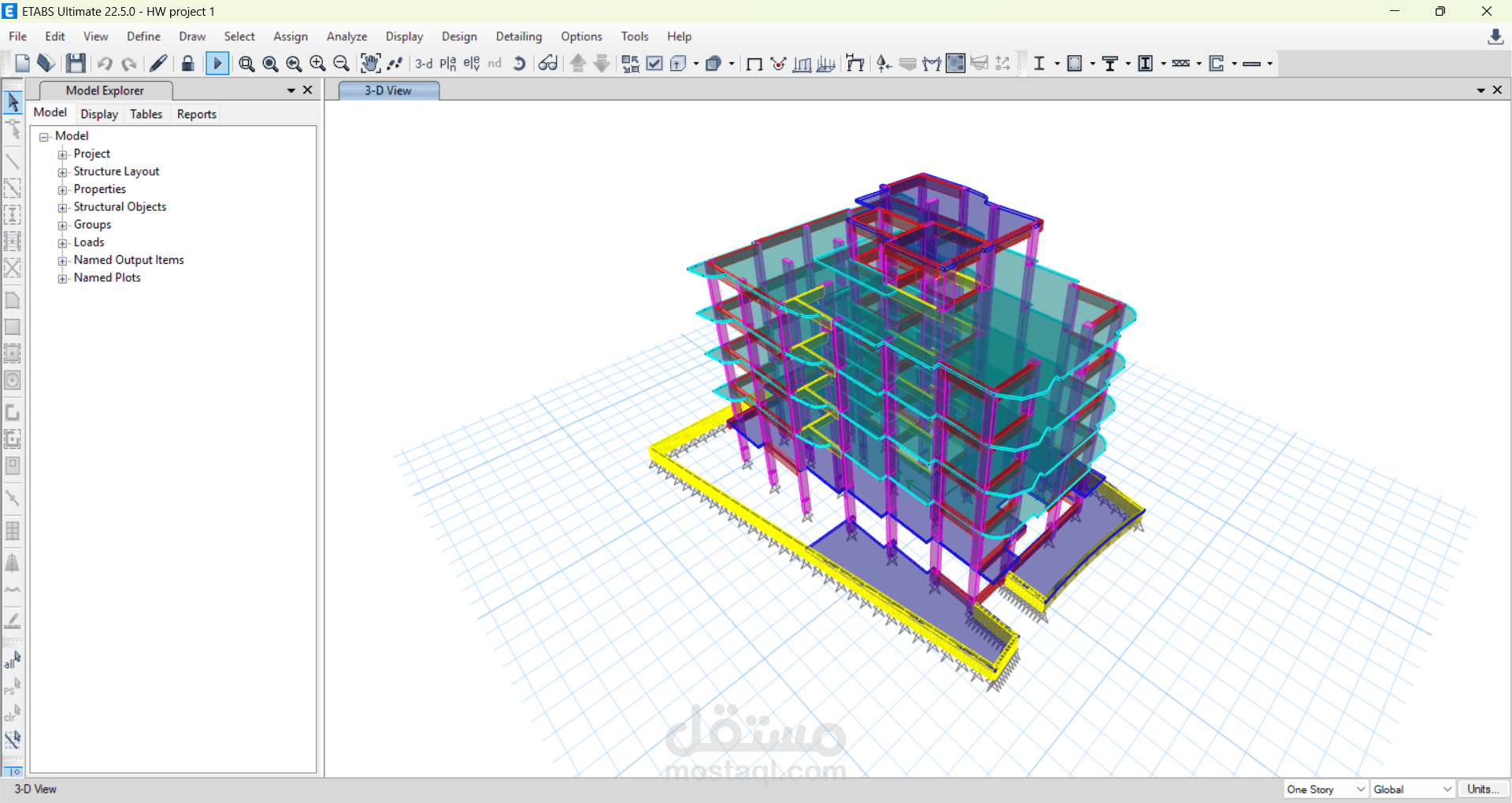The height and width of the screenshot is (803, 1512).
Task: Run analysis with the play button
Action: [x=217, y=64]
